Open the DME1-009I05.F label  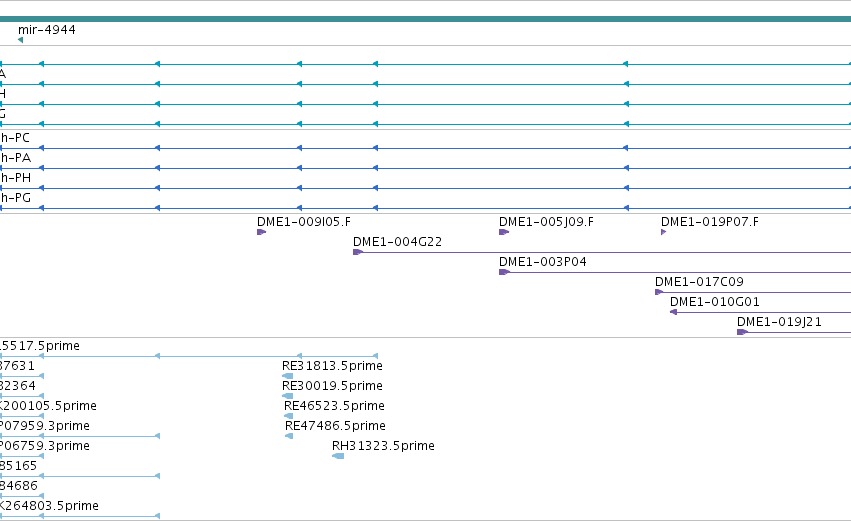[304, 222]
